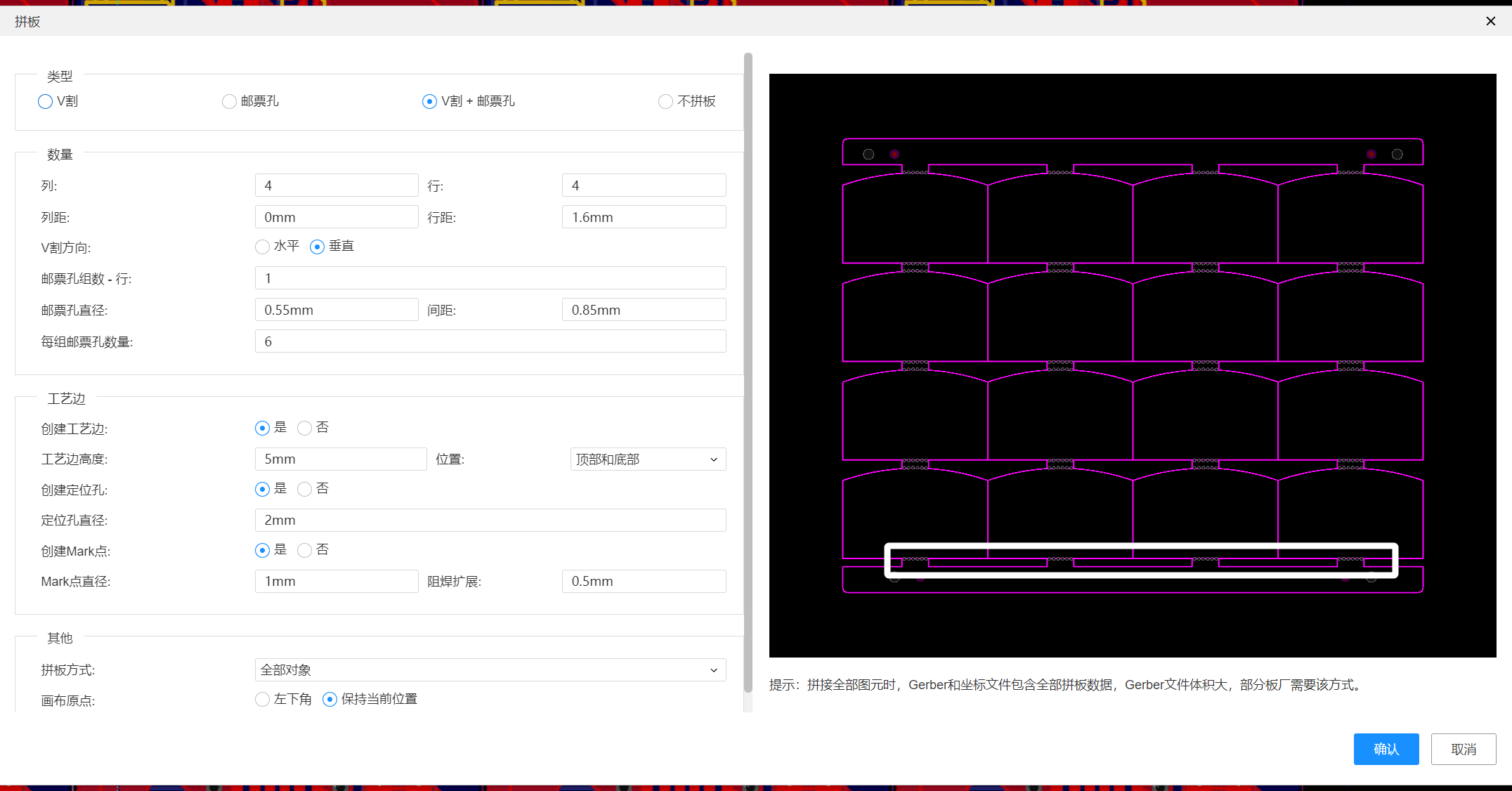Click the 阻焊扩展 field showing 0.5mm

tap(643, 581)
